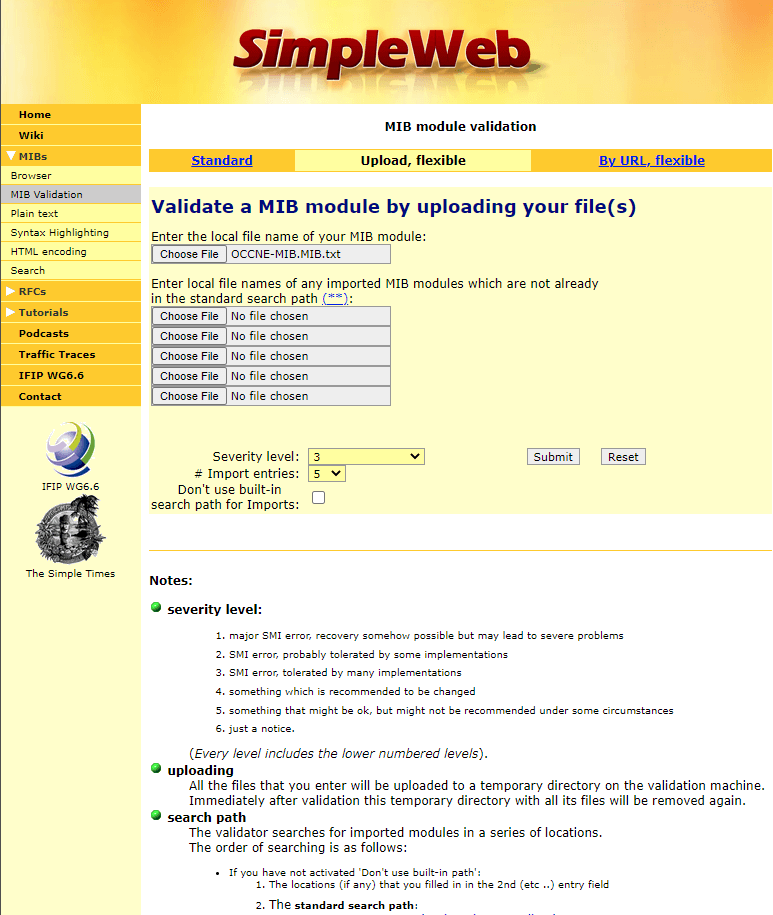Click second imported module Choose File button

click(189, 336)
